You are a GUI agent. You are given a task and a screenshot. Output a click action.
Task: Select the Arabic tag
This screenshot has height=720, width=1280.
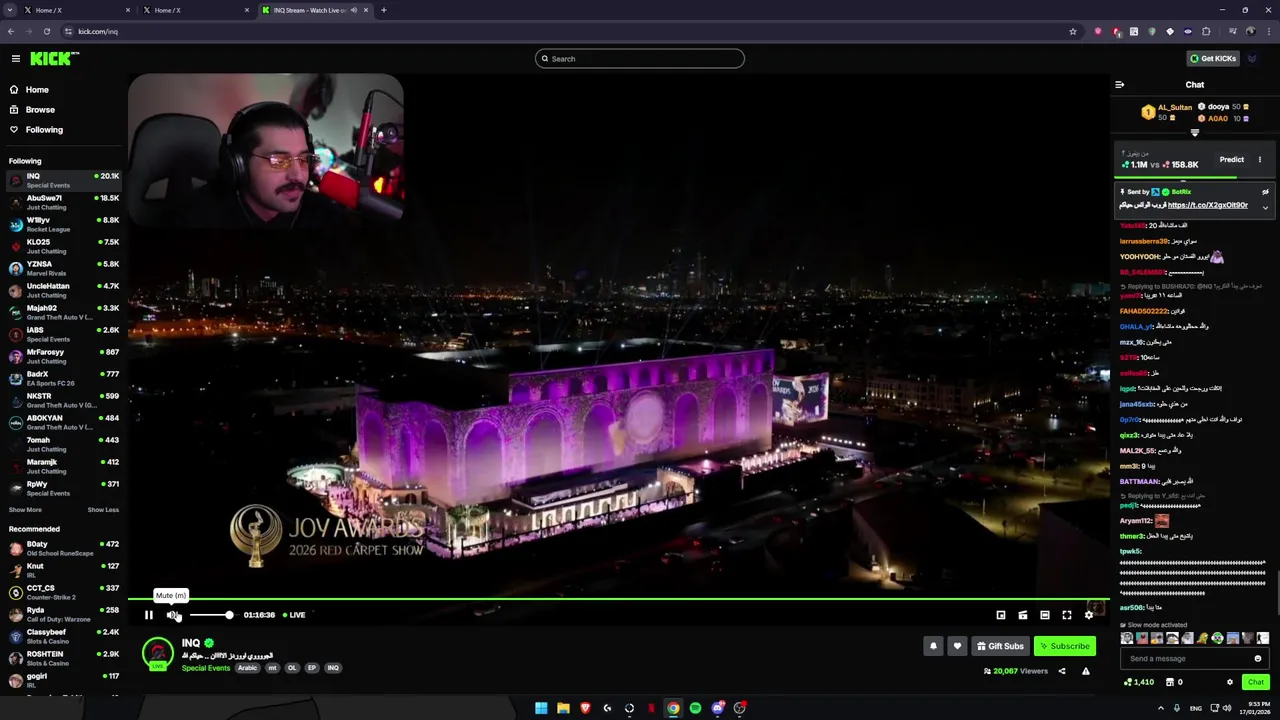(x=247, y=668)
